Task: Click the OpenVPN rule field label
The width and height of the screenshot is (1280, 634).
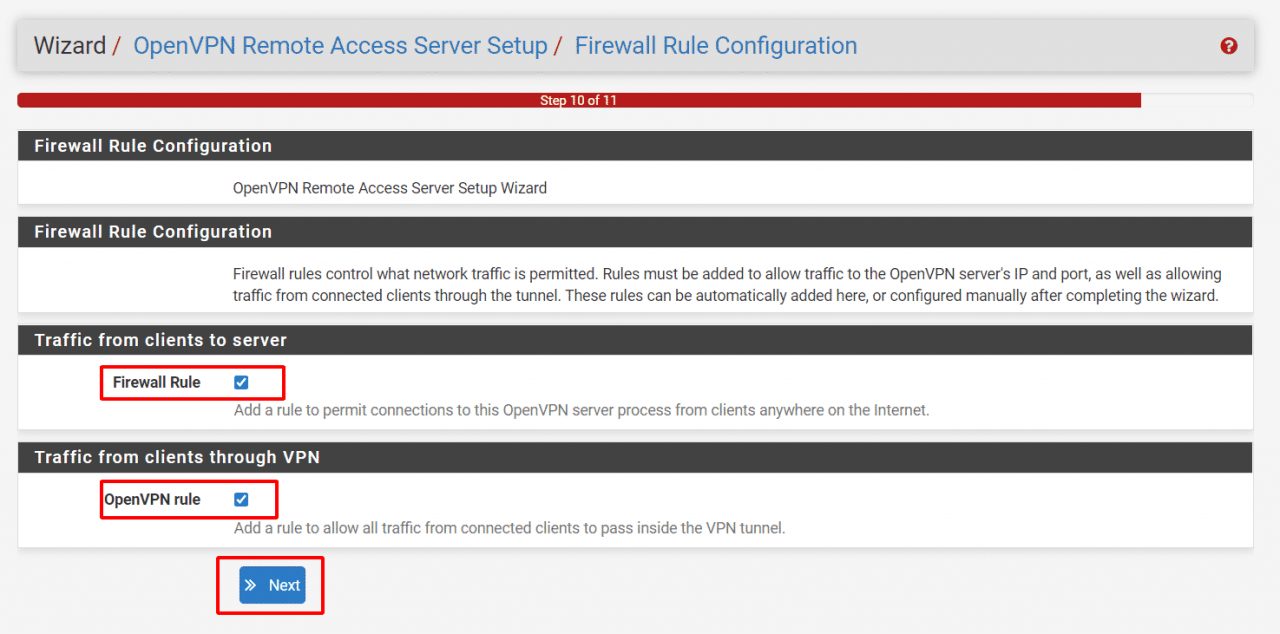Action: pos(152,499)
